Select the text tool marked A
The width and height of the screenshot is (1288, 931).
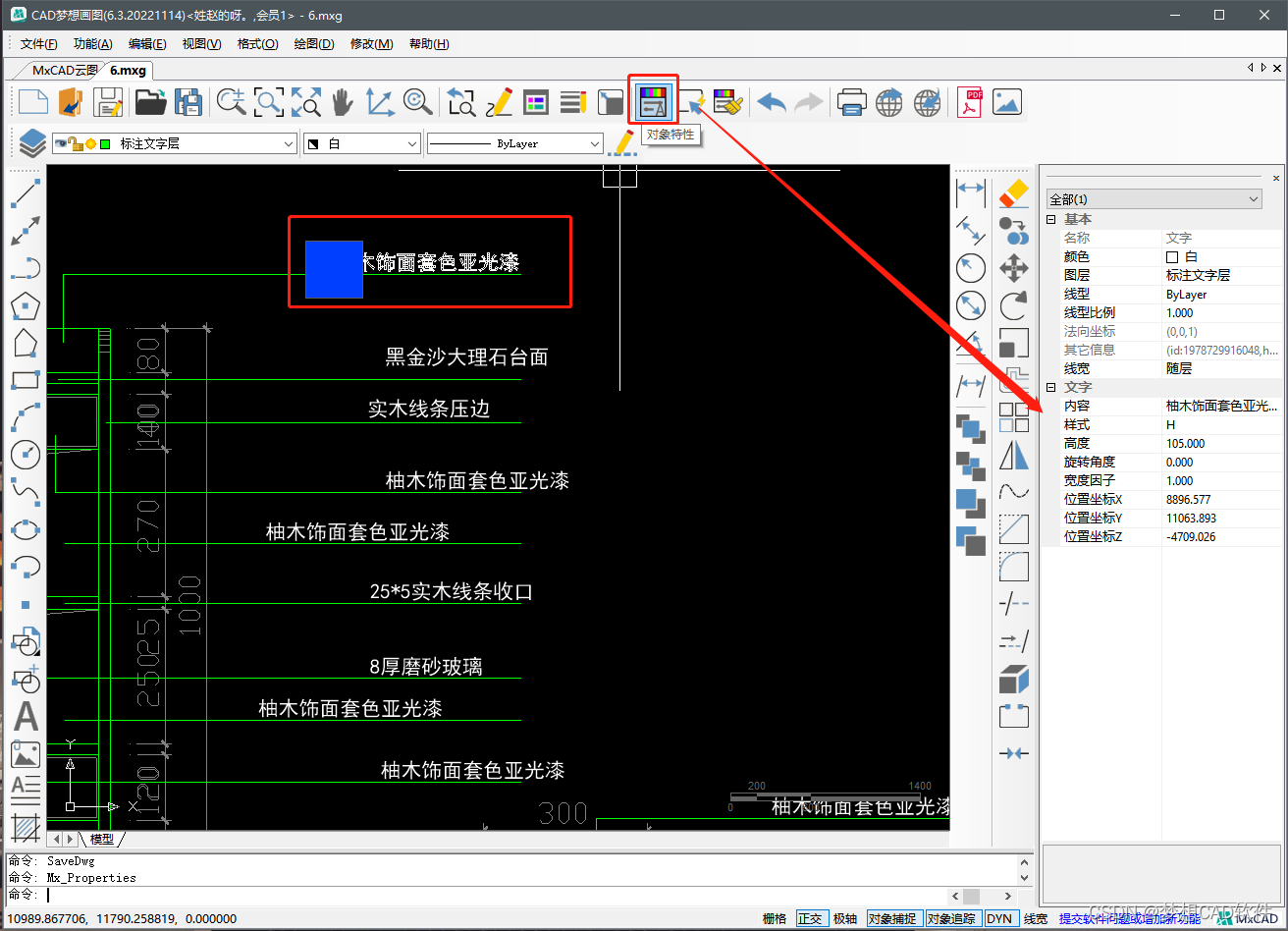click(25, 717)
